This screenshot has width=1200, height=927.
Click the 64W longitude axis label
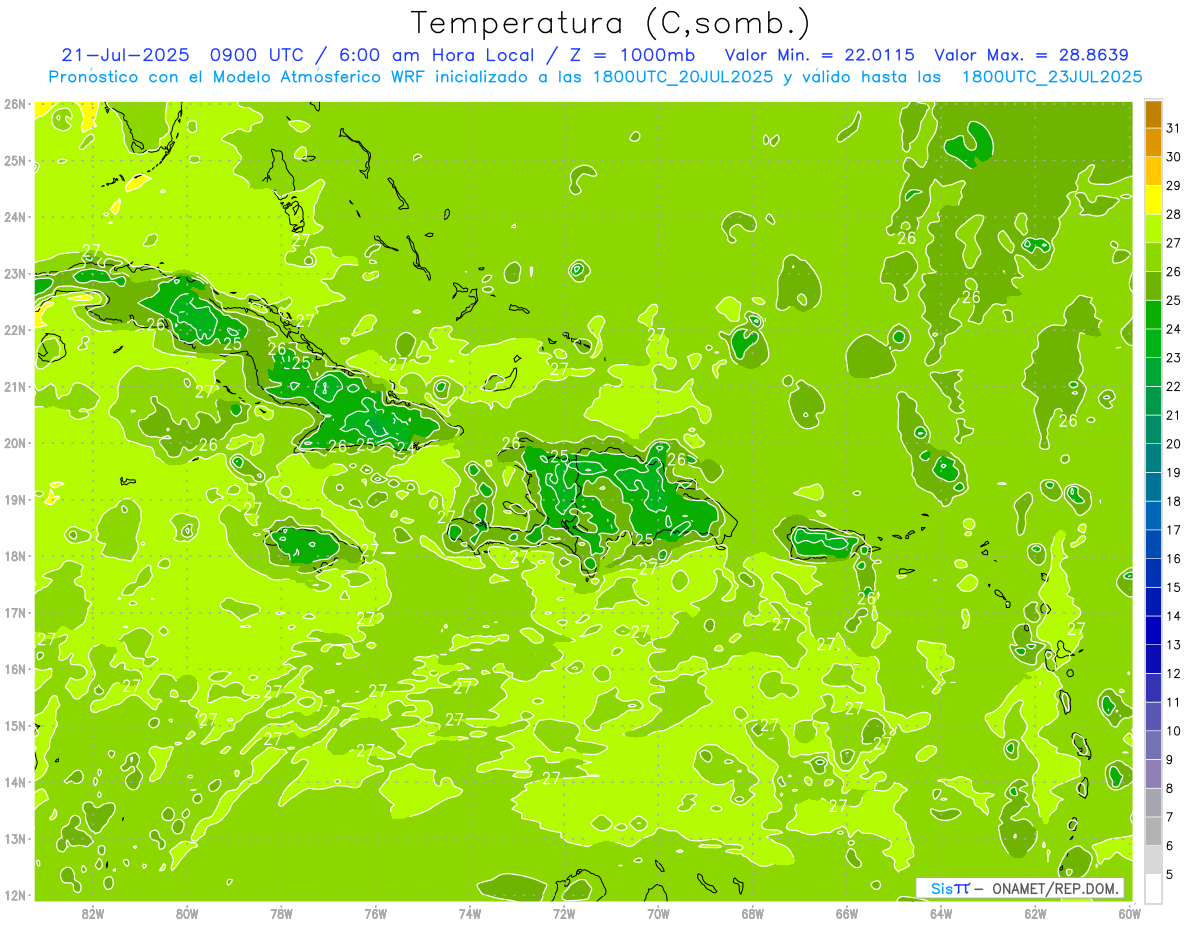941,913
